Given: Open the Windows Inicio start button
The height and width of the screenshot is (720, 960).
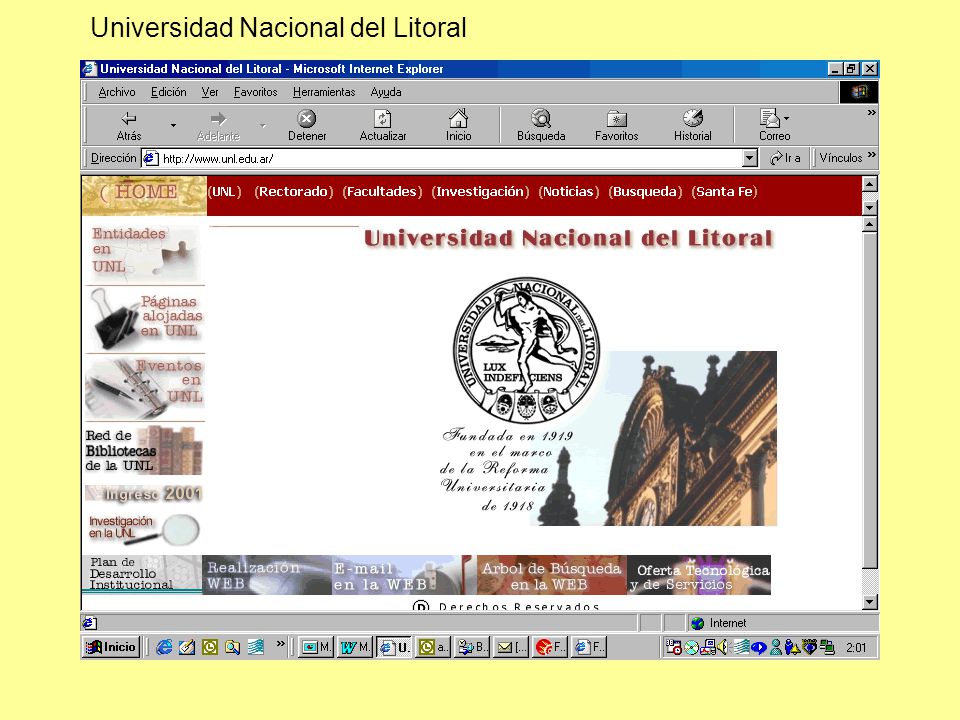Looking at the screenshot, I should [110, 647].
